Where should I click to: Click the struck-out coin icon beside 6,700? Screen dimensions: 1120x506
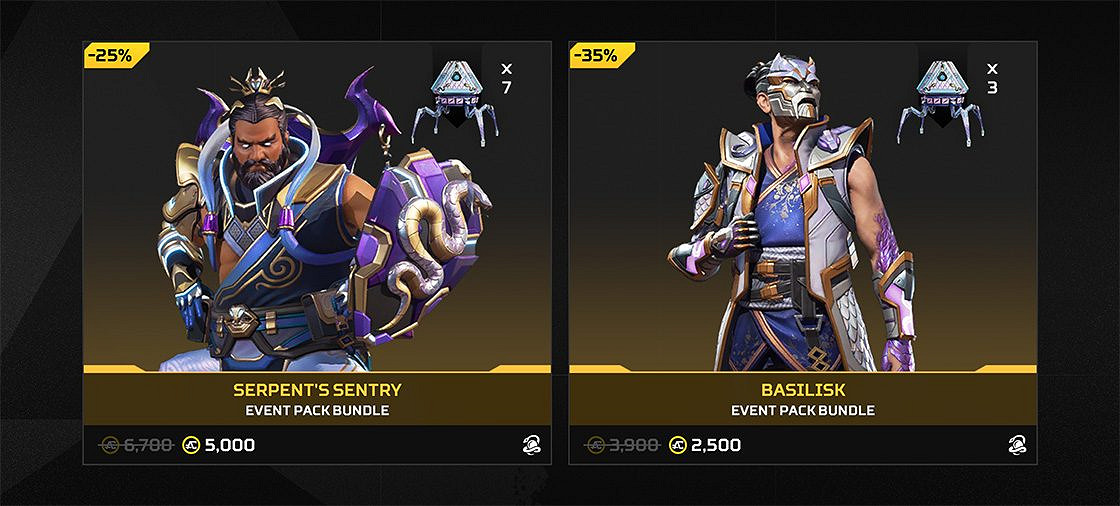111,445
